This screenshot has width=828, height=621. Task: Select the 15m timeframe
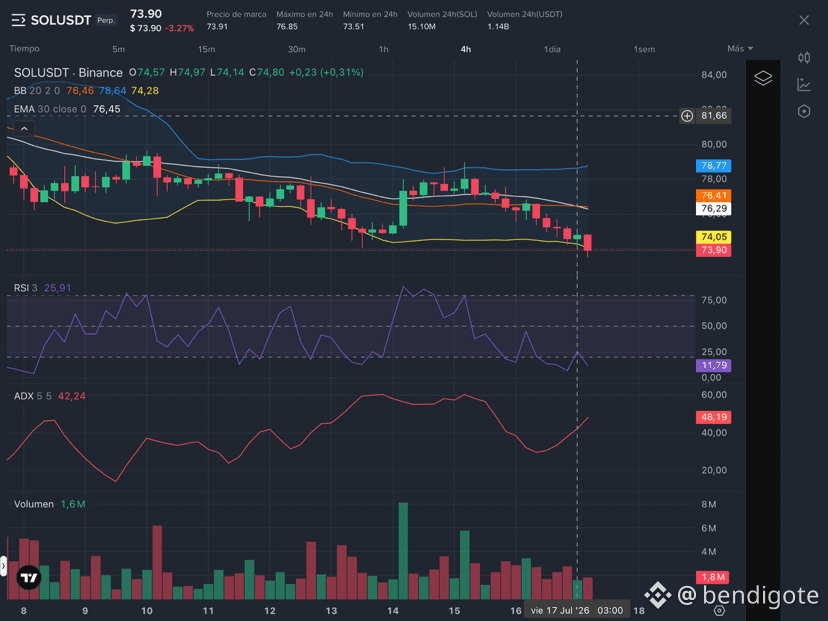pyautogui.click(x=206, y=49)
